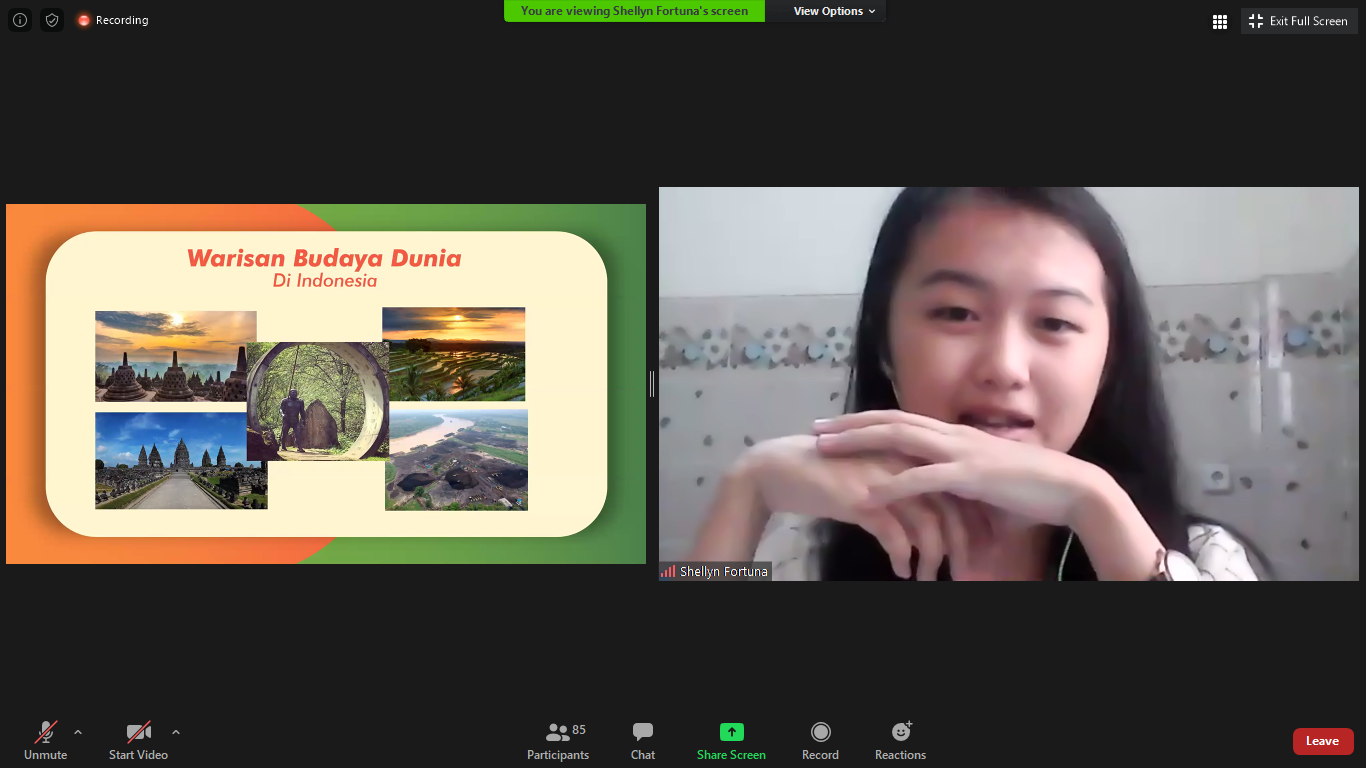Viewport: 1366px width, 768px height.
Task: Click Exit Full Screen button
Action: [1299, 21]
